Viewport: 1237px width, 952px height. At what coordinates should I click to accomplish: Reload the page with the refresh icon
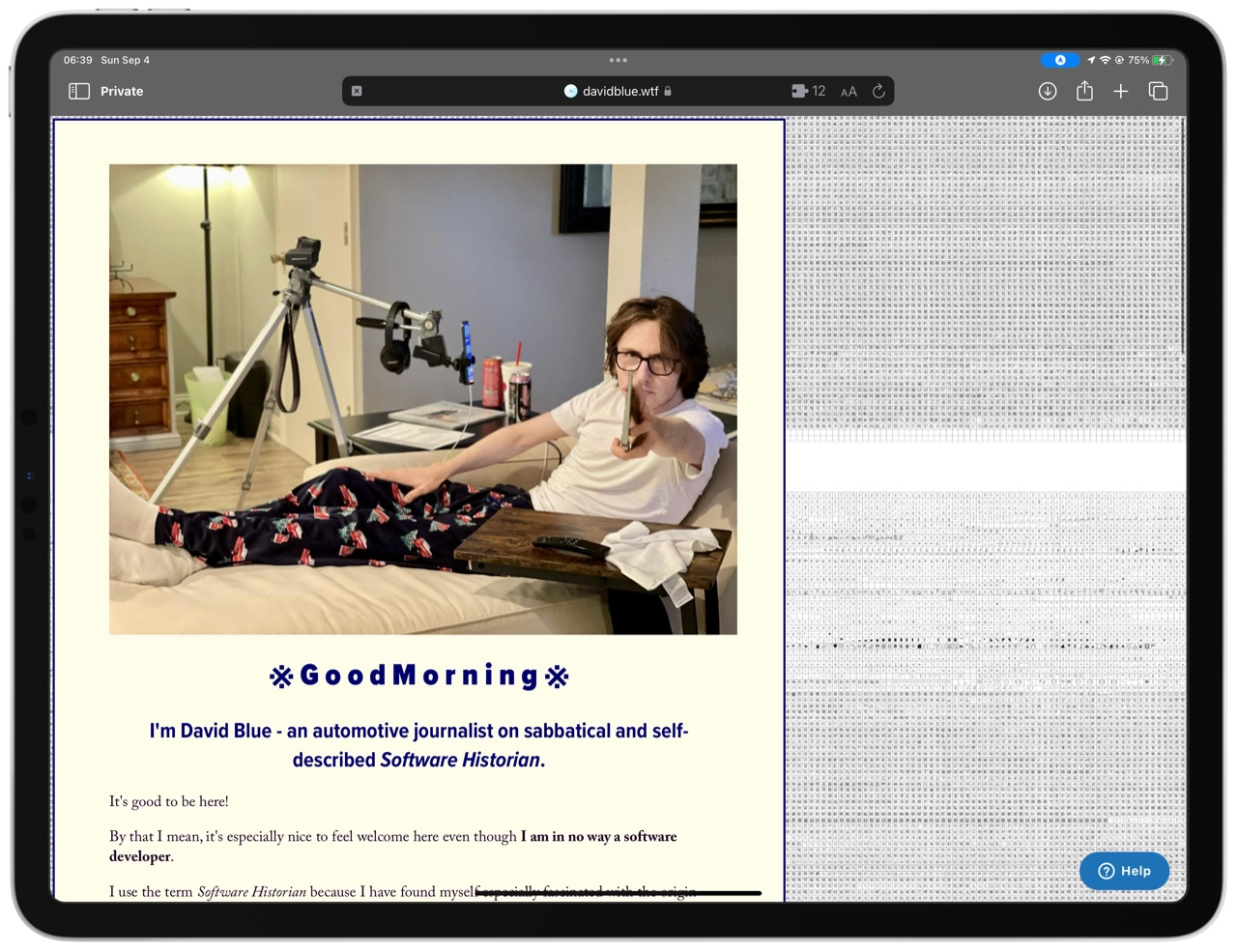[878, 91]
